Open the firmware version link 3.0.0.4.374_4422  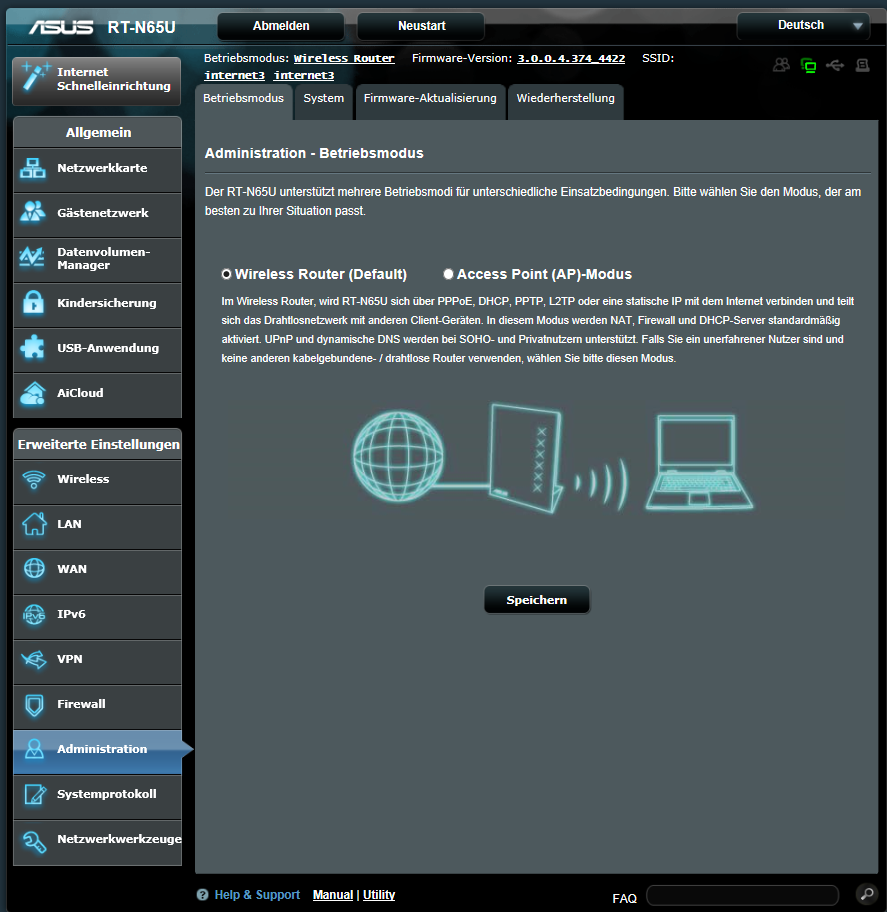coord(571,59)
